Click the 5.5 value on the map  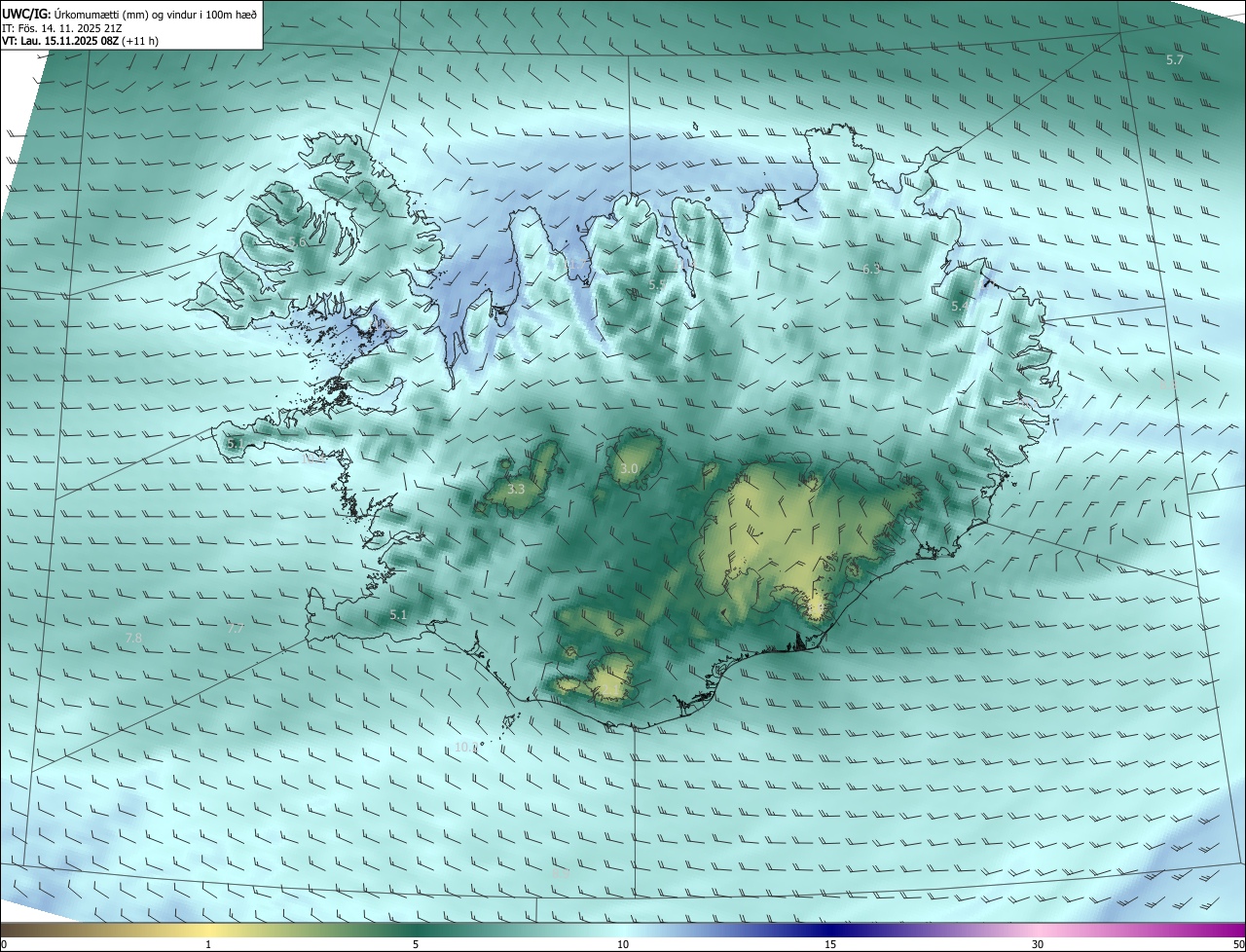tap(657, 284)
